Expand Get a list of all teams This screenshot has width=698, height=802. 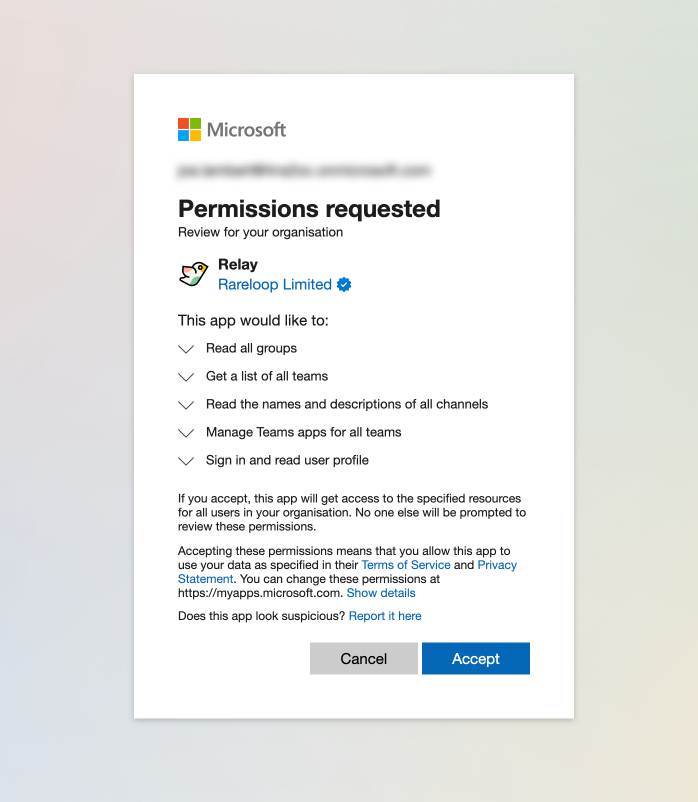coord(185,377)
